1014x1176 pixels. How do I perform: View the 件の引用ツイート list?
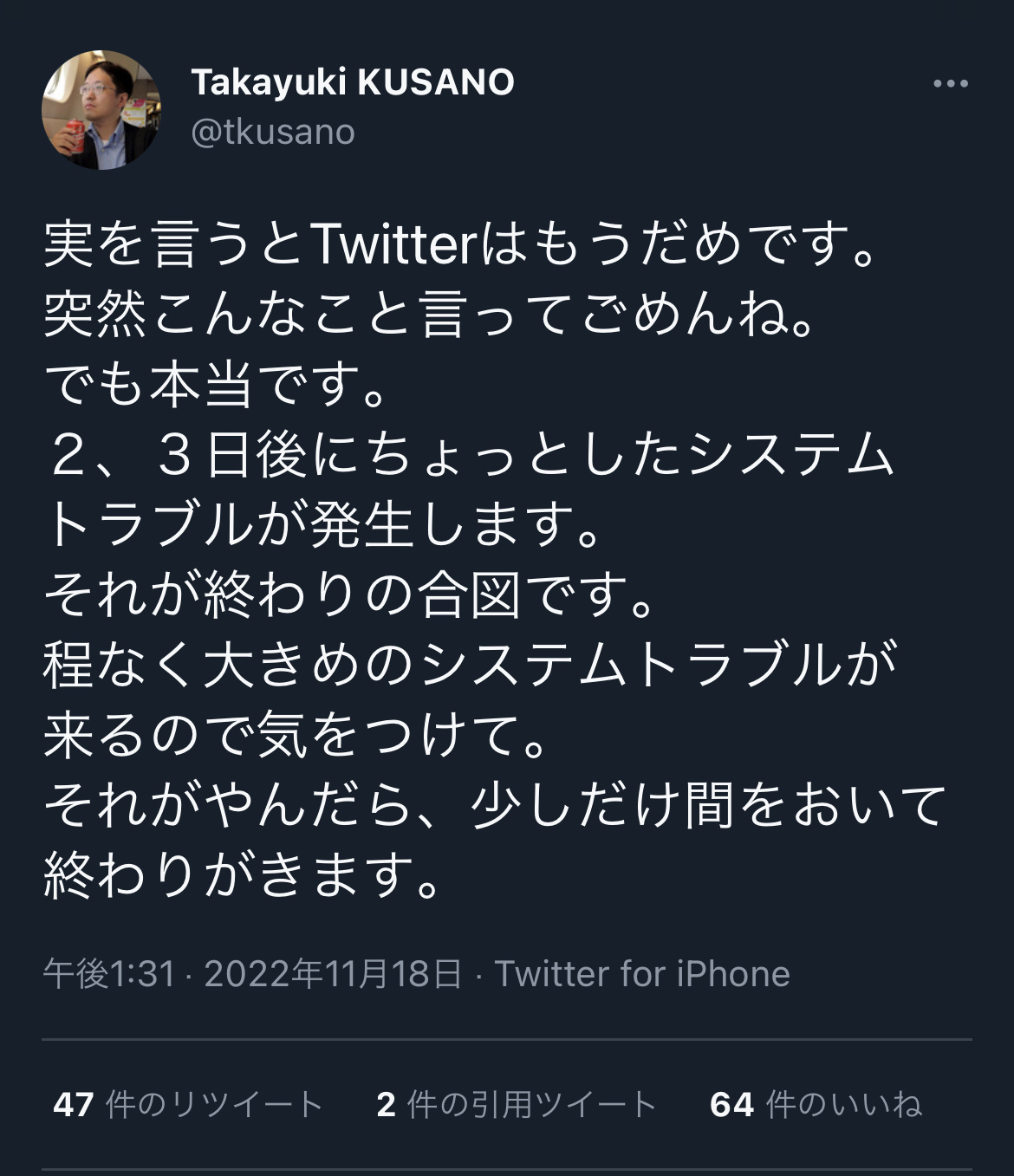531,1104
